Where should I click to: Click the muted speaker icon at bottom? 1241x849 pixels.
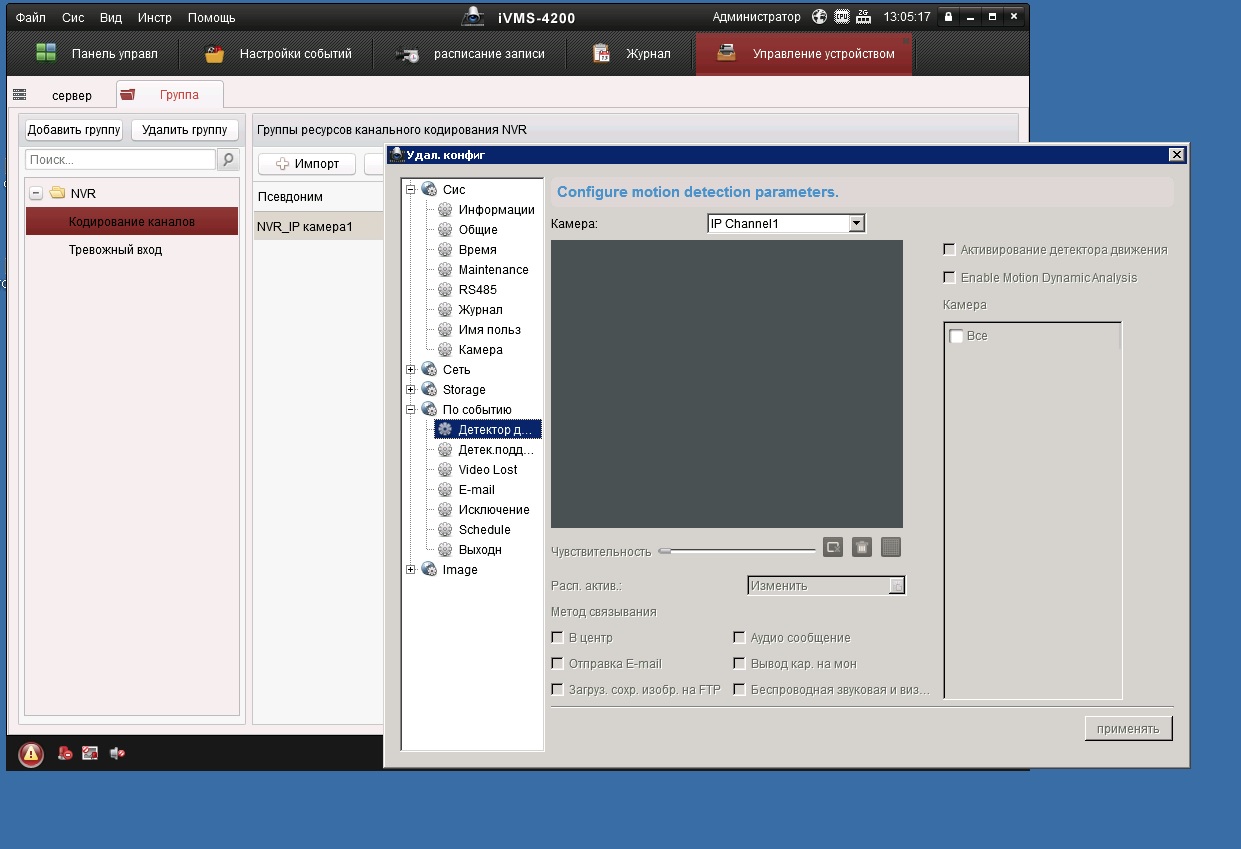117,754
